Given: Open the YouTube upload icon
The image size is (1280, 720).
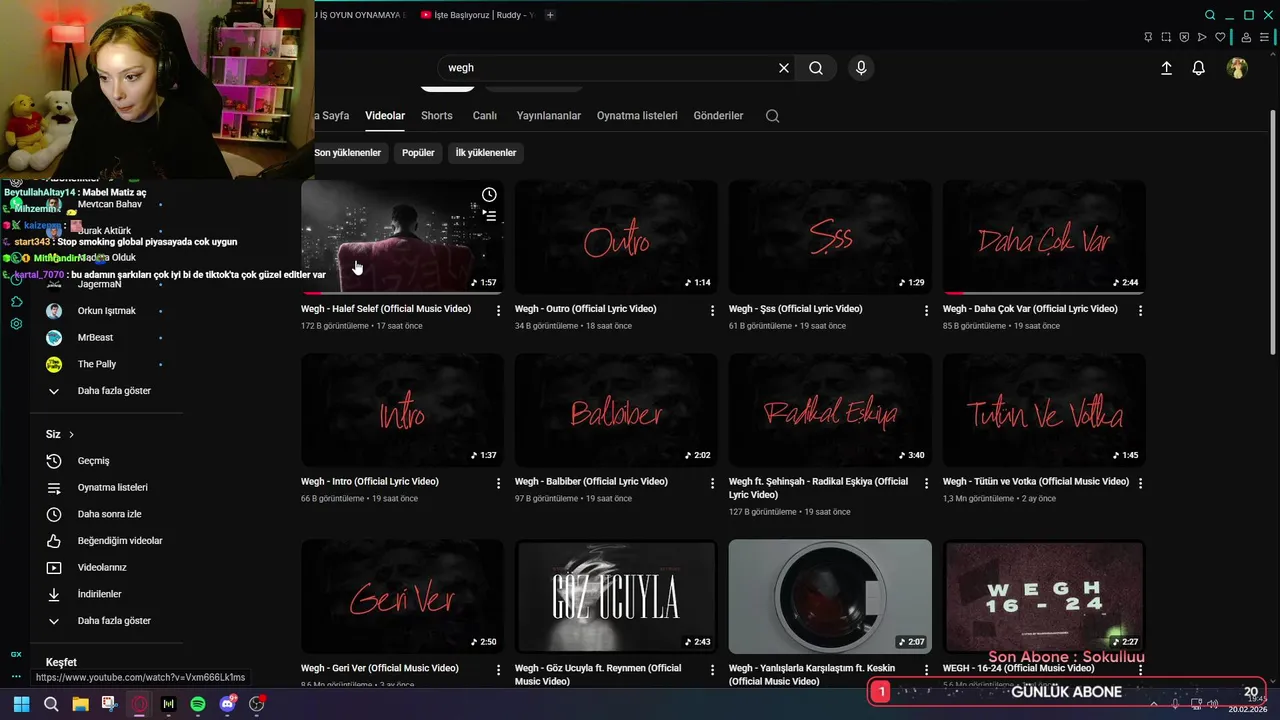Looking at the screenshot, I should [x=1166, y=68].
